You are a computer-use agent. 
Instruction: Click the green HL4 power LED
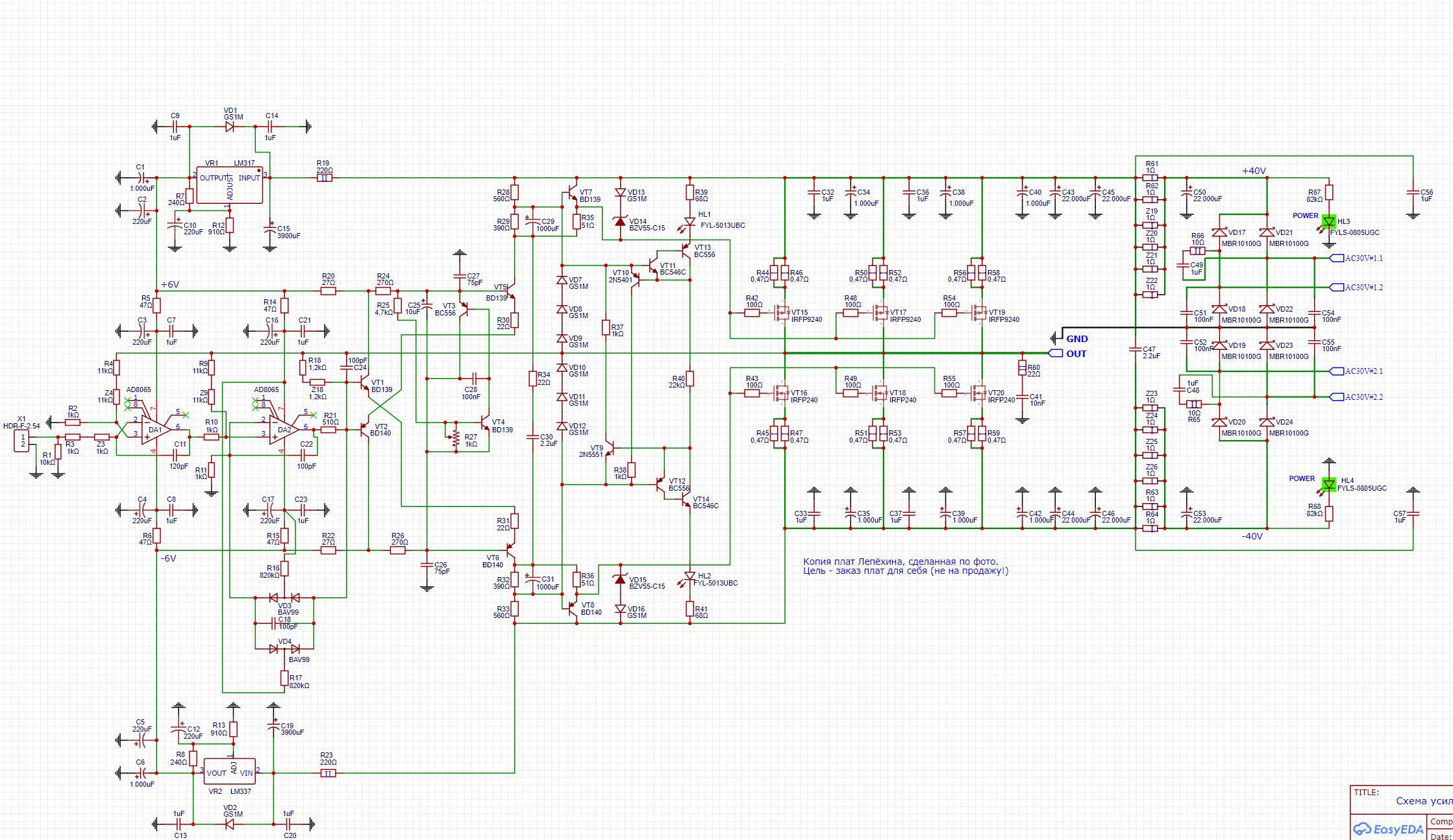[1328, 484]
